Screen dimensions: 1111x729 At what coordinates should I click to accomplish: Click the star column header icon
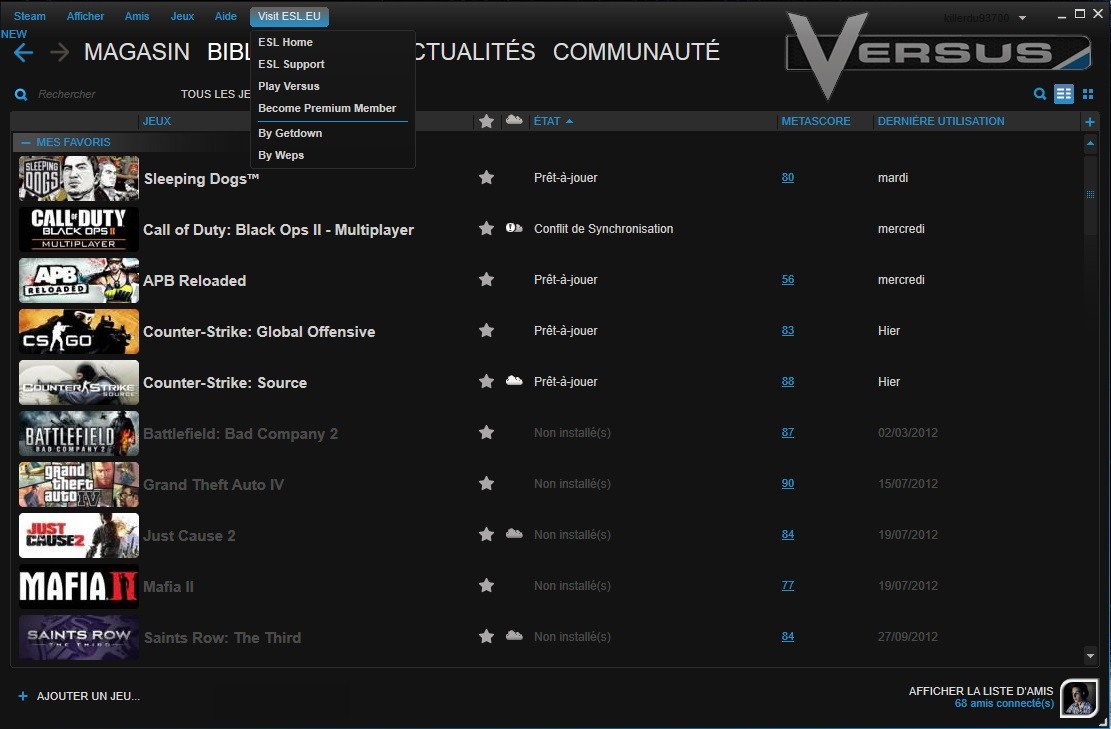click(x=486, y=121)
